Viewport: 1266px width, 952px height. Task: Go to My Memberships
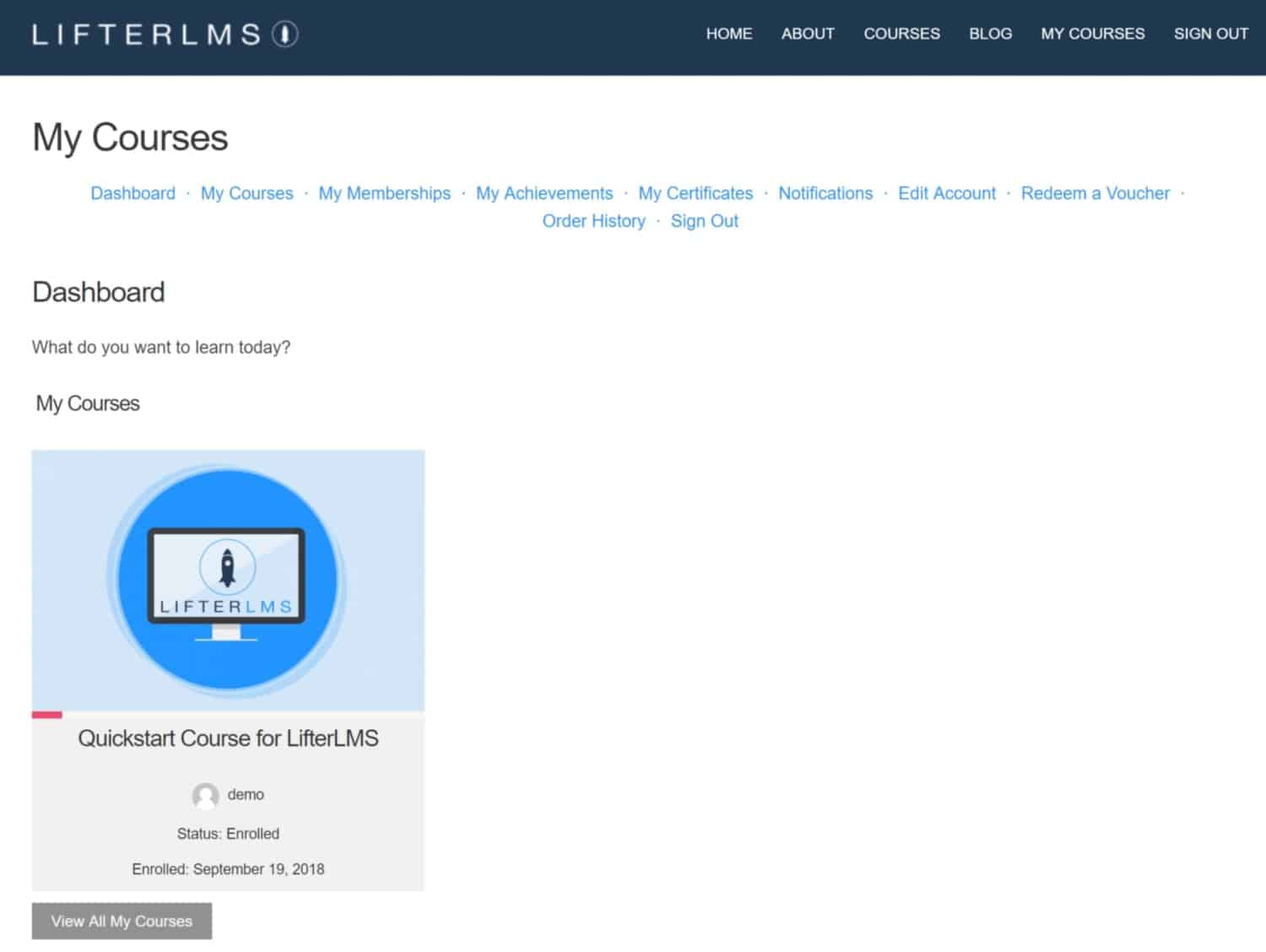tap(384, 193)
